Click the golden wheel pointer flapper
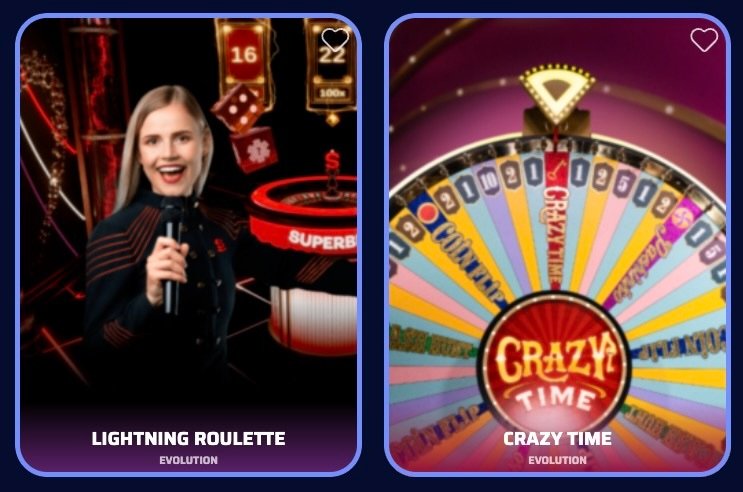Image resolution: width=743 pixels, height=492 pixels. click(557, 95)
